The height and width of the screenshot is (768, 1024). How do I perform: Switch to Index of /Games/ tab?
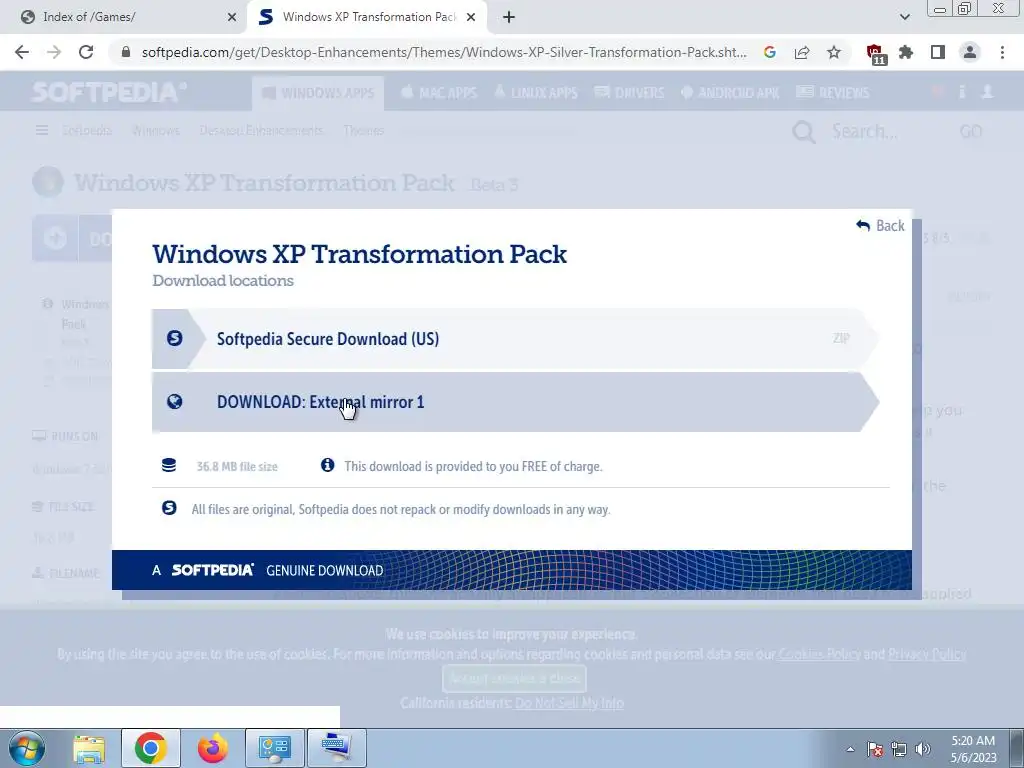tap(124, 17)
